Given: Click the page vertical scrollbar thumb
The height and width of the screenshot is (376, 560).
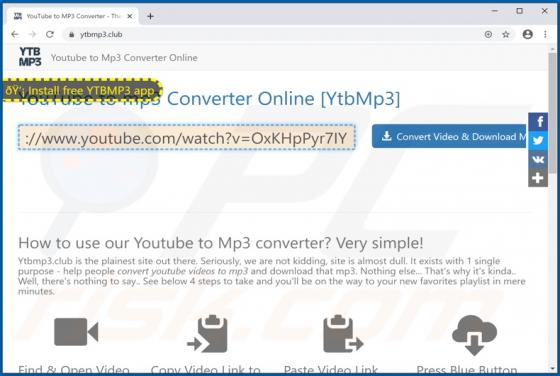Looking at the screenshot, I should [x=552, y=112].
